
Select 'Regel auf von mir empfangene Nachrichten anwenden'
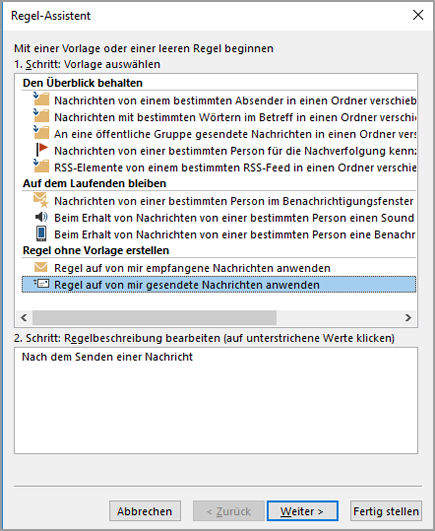[192, 268]
